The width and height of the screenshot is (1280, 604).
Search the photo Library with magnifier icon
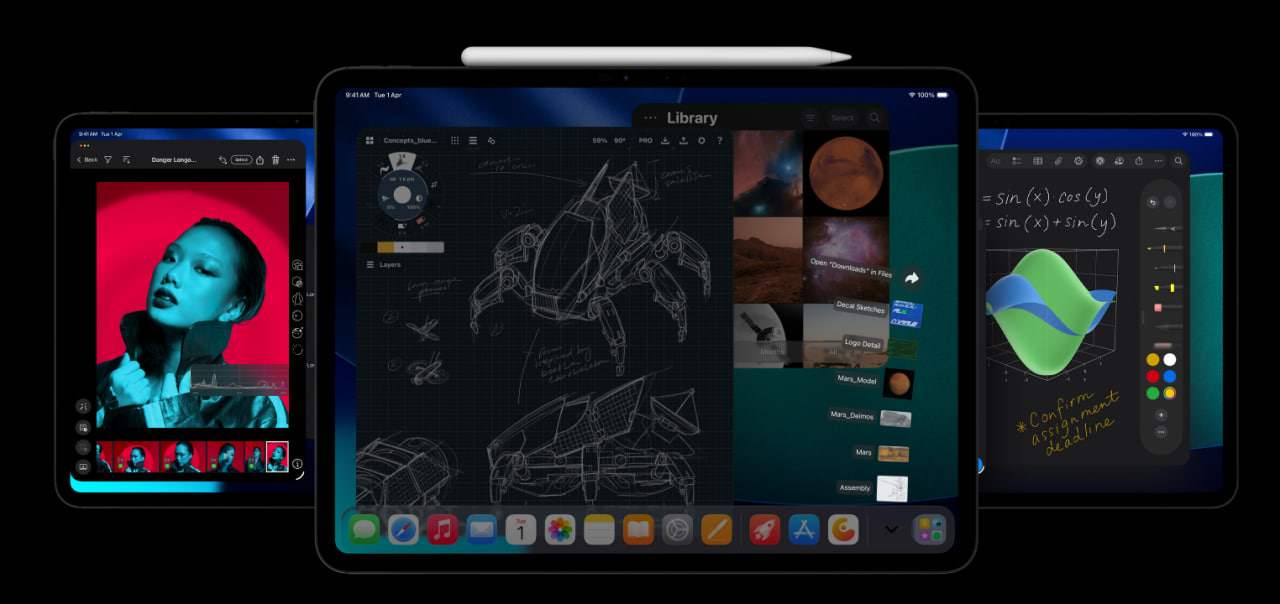(875, 118)
